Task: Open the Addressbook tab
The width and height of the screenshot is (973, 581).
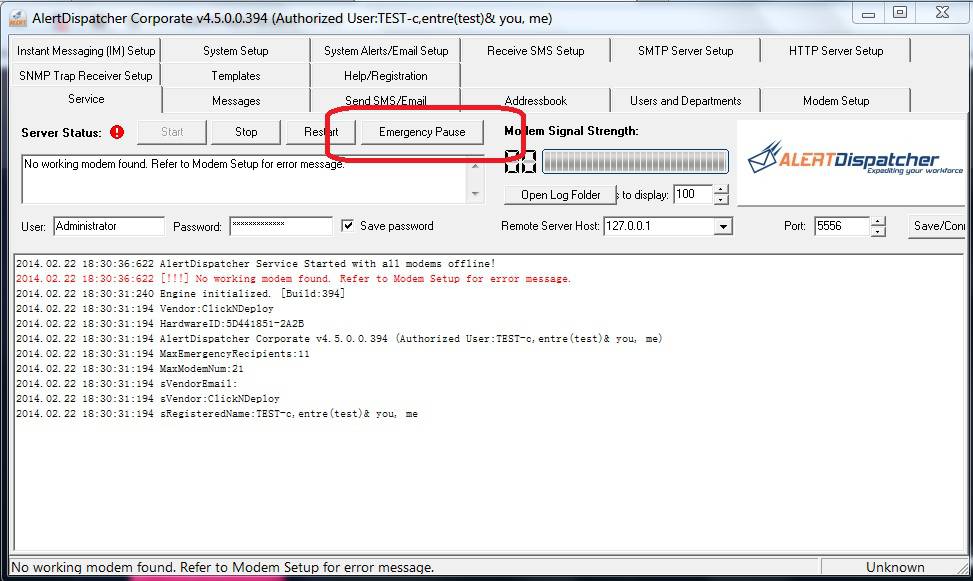Action: [536, 101]
